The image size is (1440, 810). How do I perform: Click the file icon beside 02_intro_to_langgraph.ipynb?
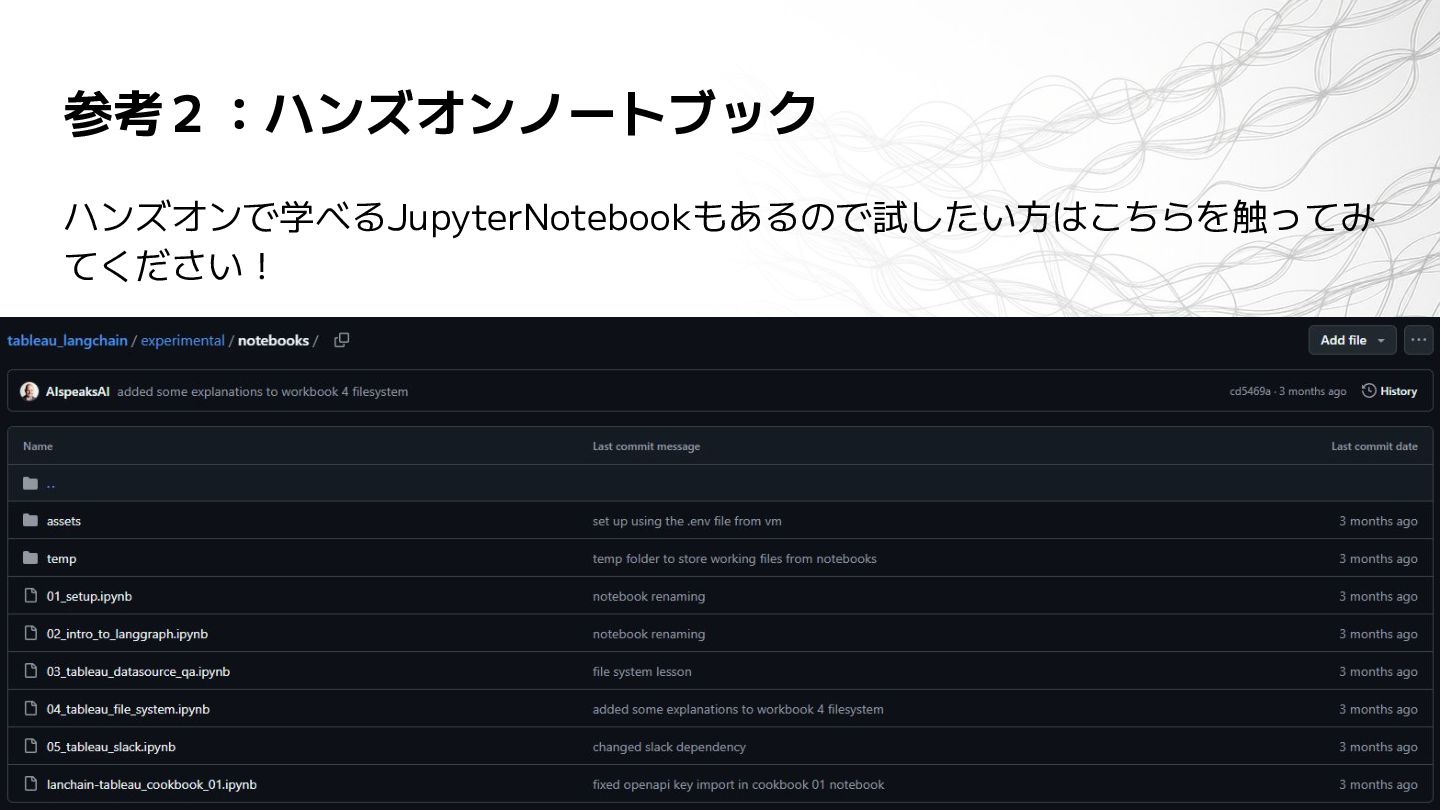pos(30,634)
